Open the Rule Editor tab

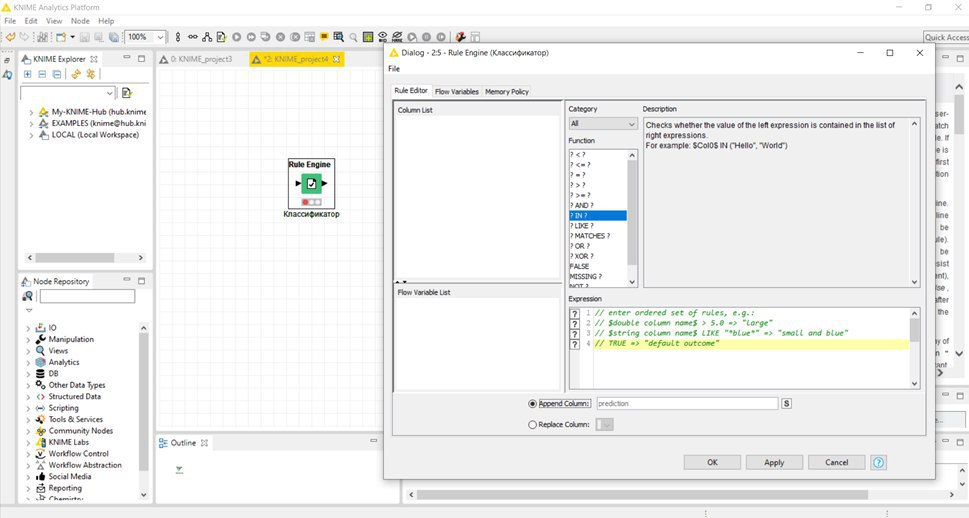click(x=411, y=90)
